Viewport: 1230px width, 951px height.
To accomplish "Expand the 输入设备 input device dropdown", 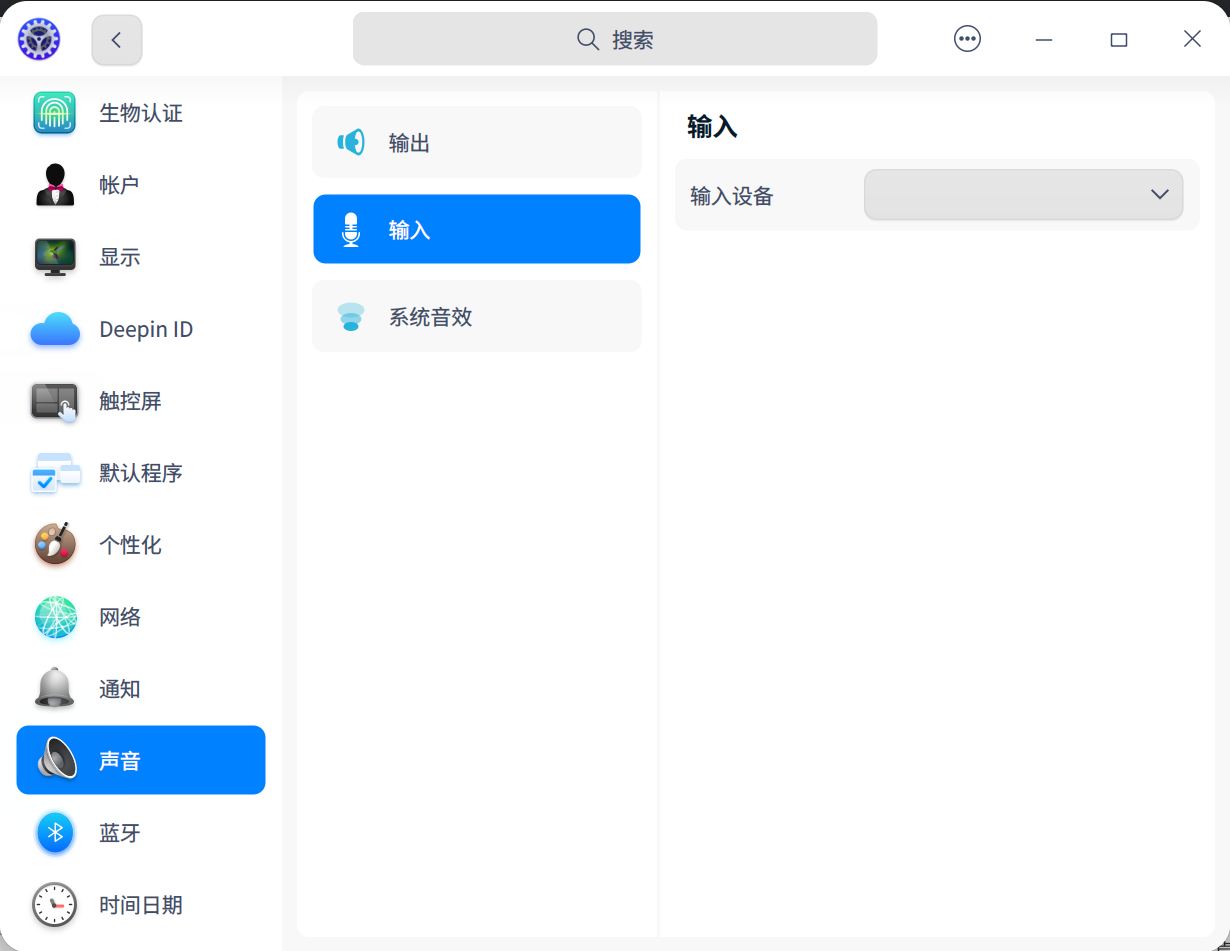I will pos(1023,195).
